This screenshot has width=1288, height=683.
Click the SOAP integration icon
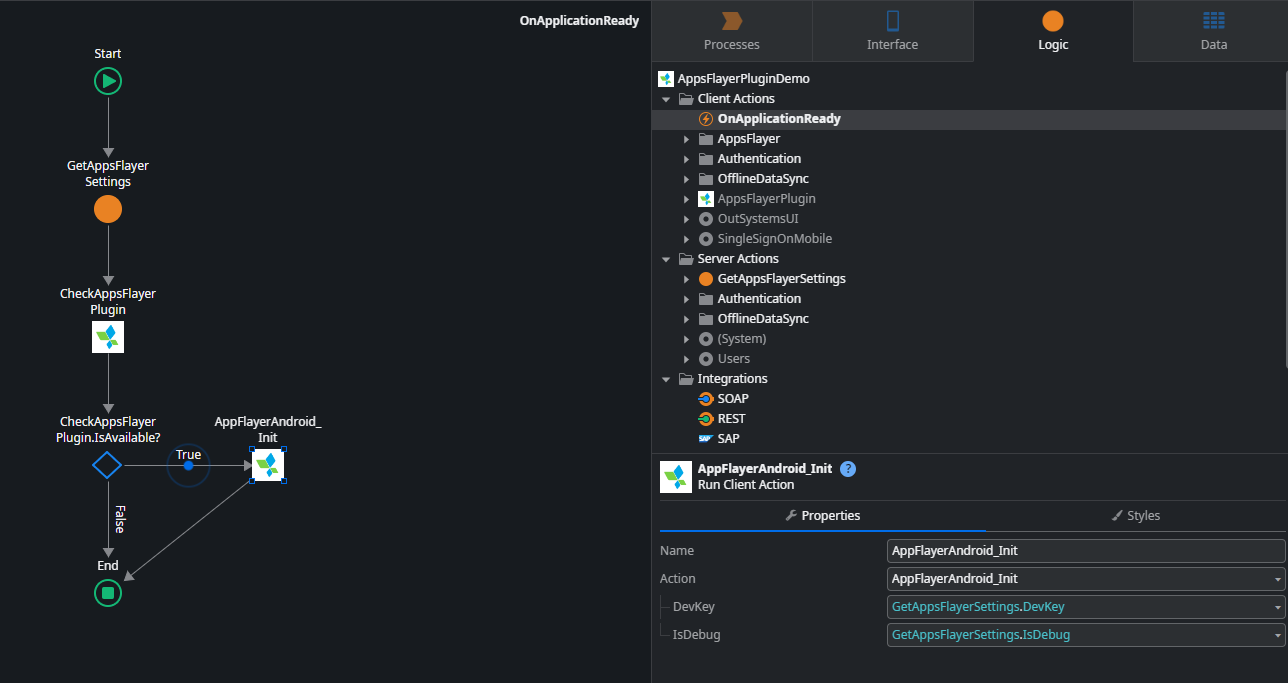point(706,399)
